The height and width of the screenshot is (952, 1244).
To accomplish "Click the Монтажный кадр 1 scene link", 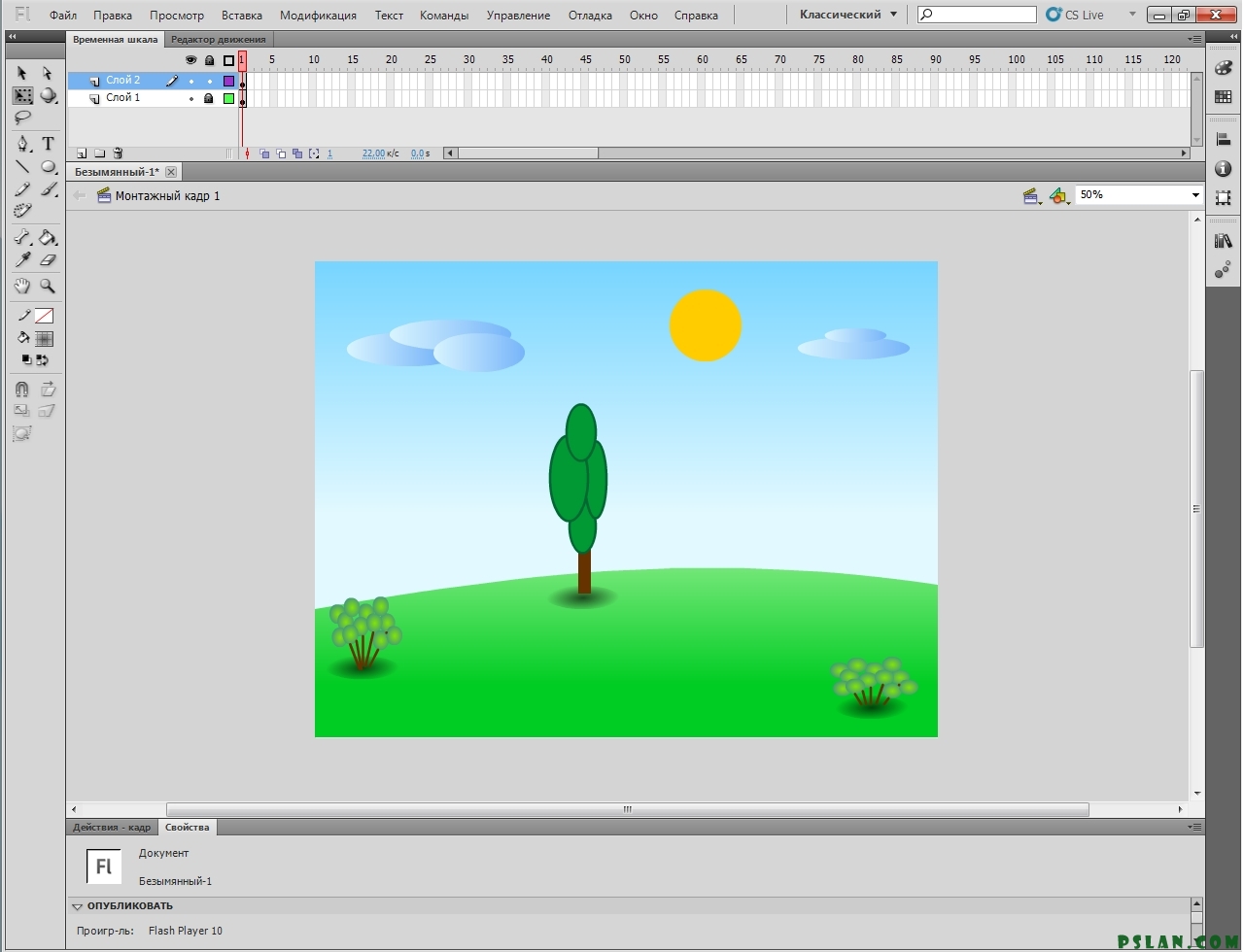I will [x=167, y=196].
